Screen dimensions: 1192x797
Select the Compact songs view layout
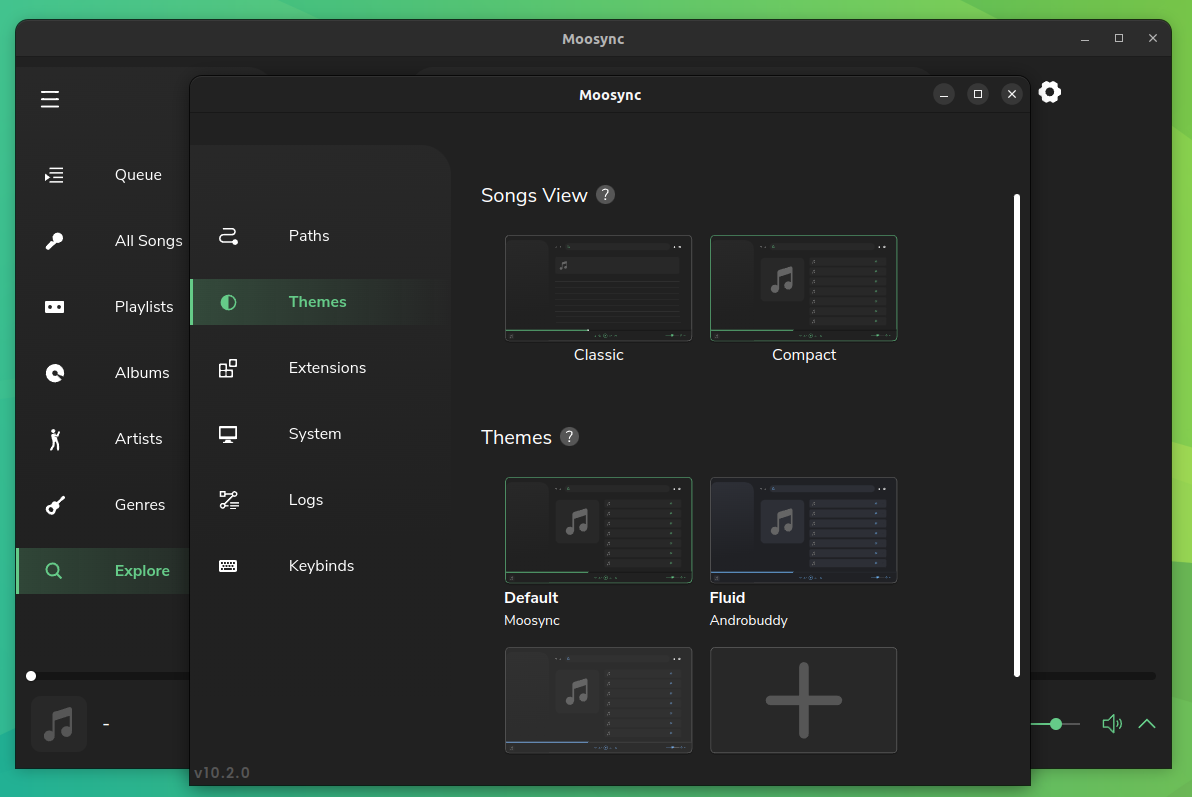[x=803, y=288]
